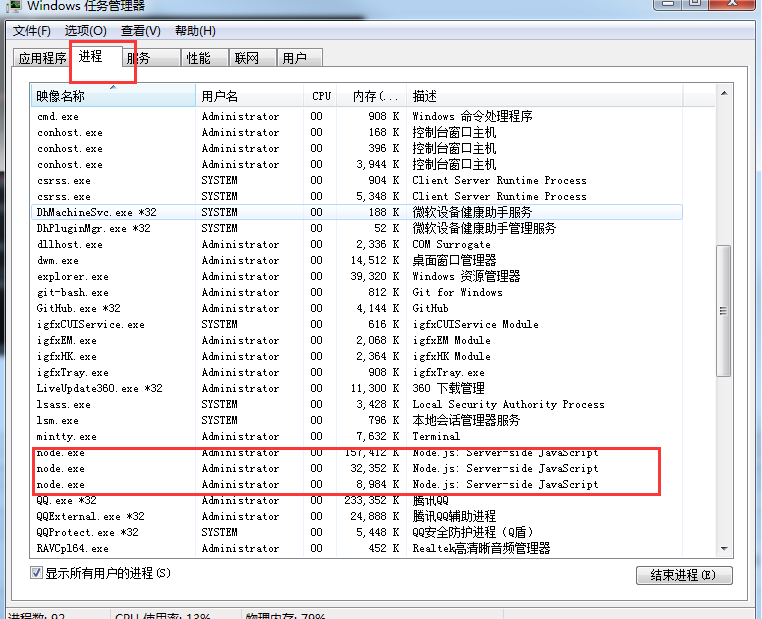Select the conhost.exe row with 3,944 K
This screenshot has height=619, width=762.
point(357,165)
